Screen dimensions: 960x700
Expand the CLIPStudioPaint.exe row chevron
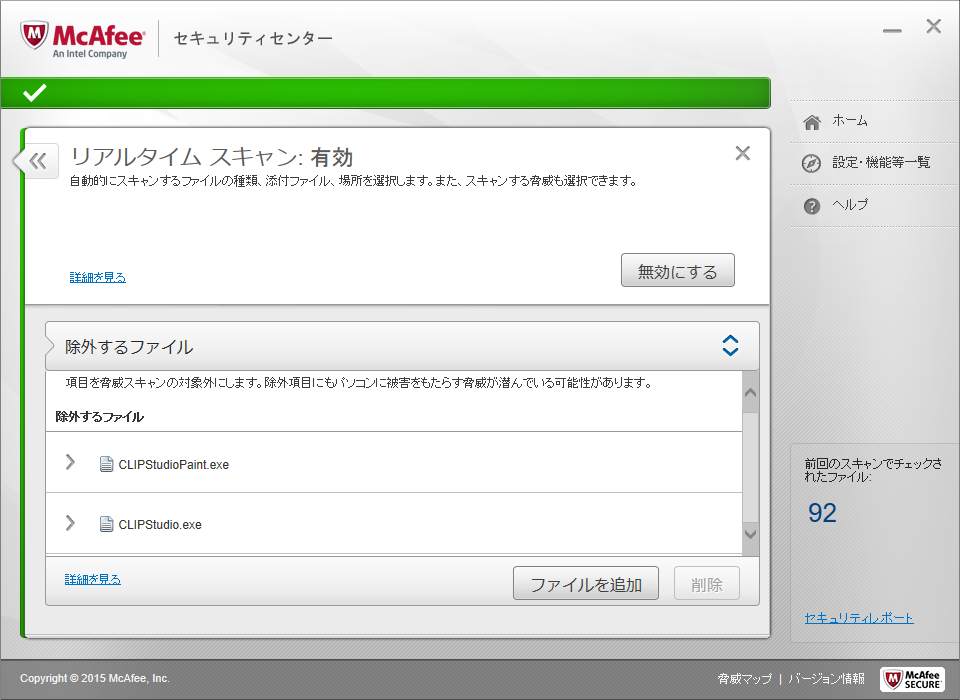click(x=70, y=462)
